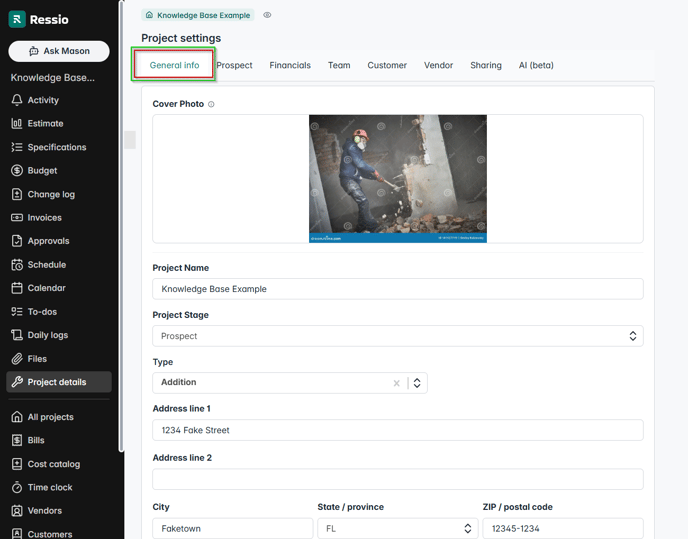Click the Cover Photo info icon
The height and width of the screenshot is (539, 688).
click(x=211, y=104)
